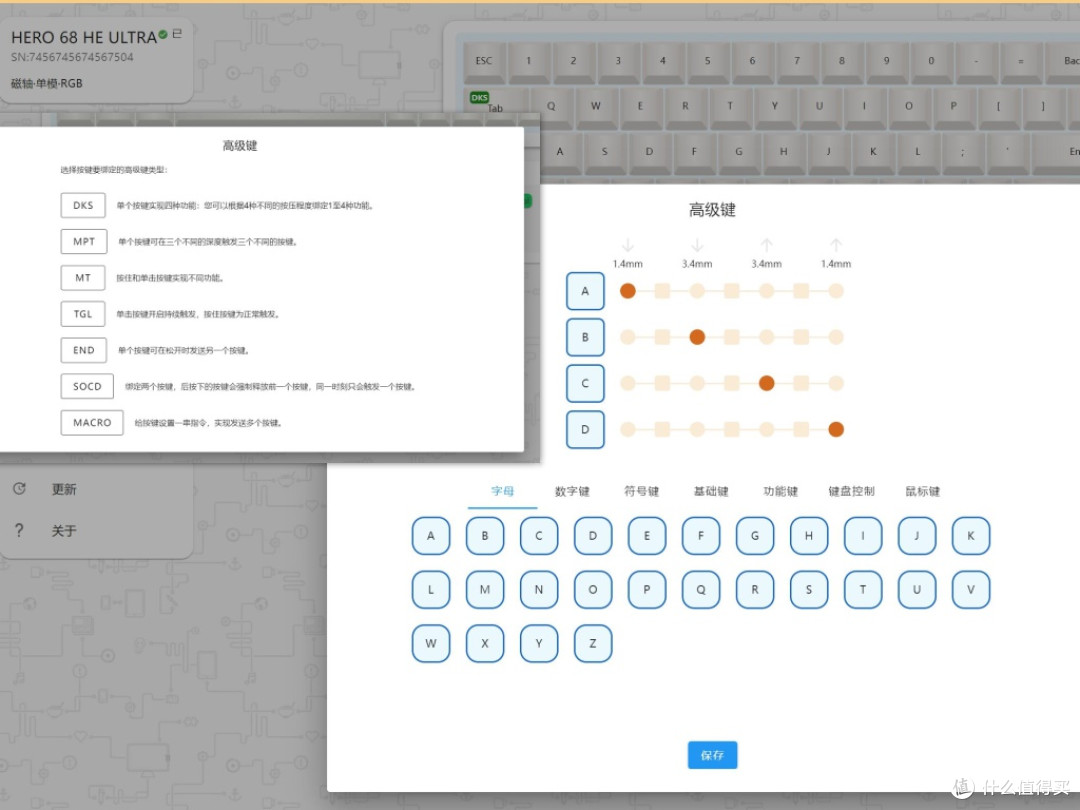Click the P key on keyboard preview
This screenshot has height=810, width=1080.
click(x=953, y=107)
